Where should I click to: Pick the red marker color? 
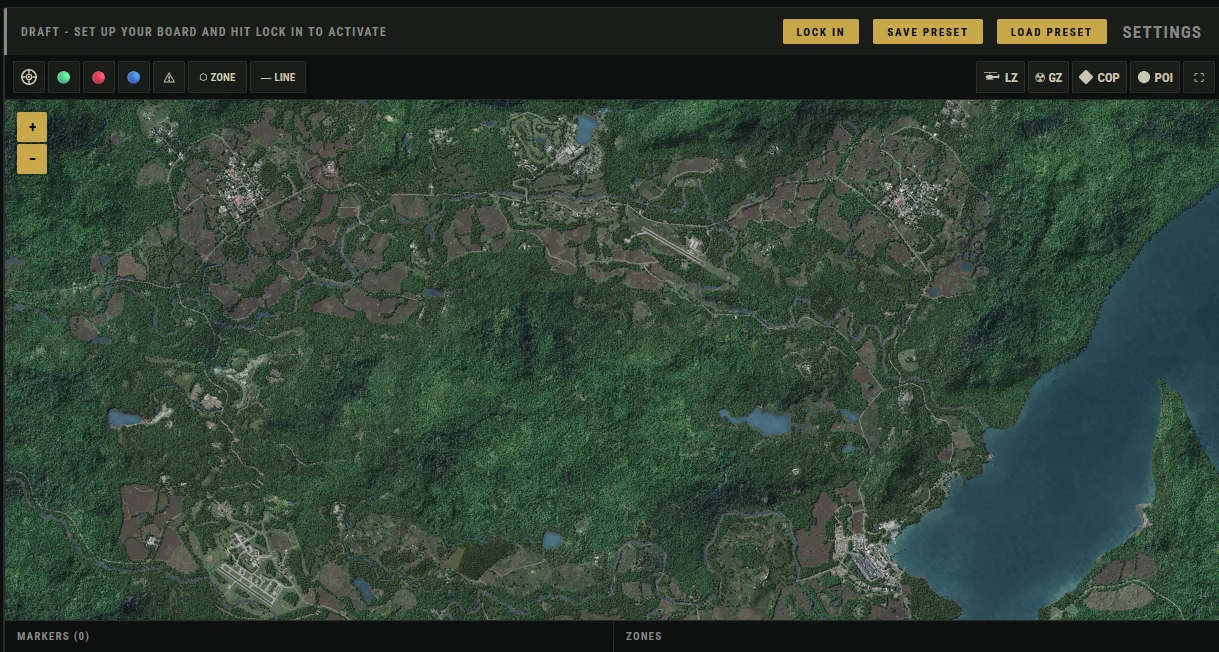coord(98,77)
